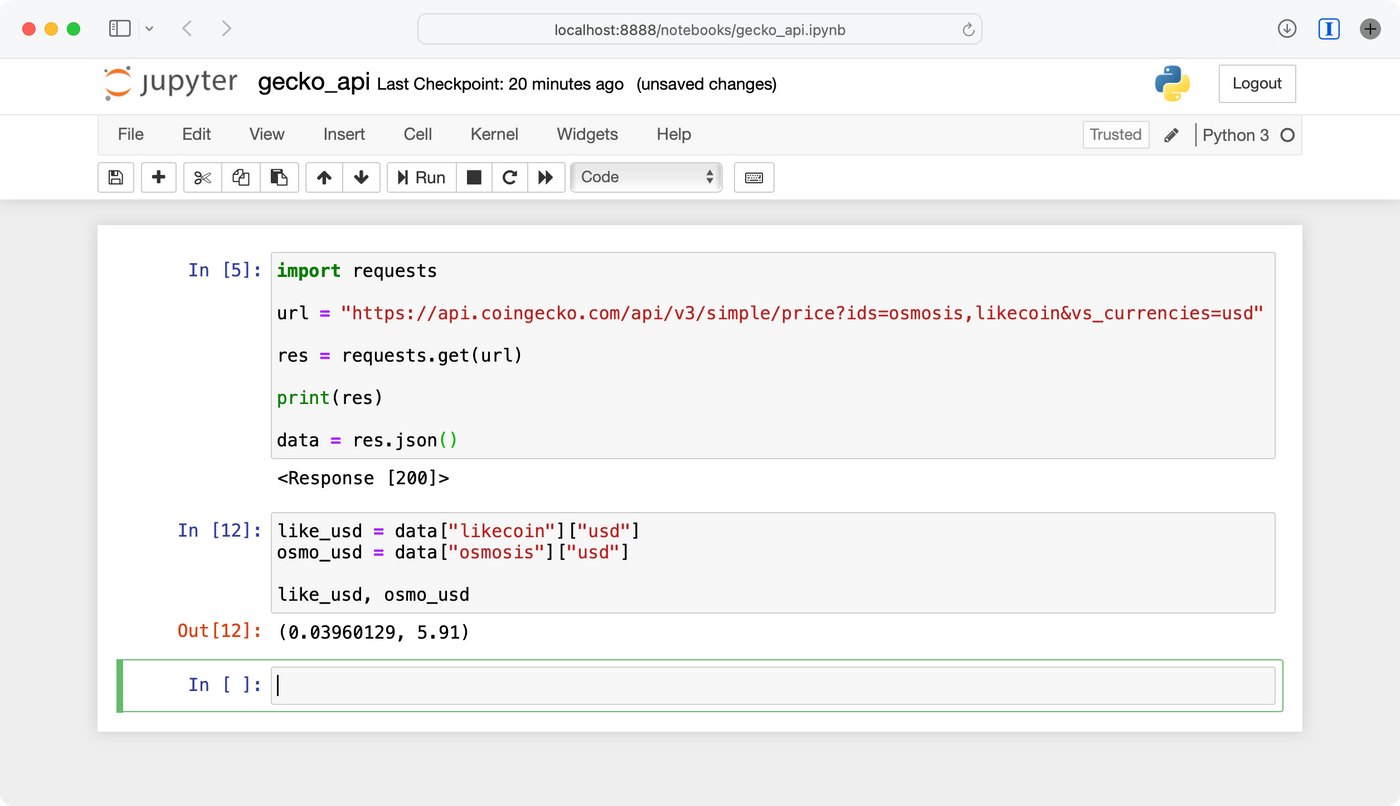This screenshot has height=806, width=1400.
Task: Toggle the Safari sidebar
Action: [120, 29]
